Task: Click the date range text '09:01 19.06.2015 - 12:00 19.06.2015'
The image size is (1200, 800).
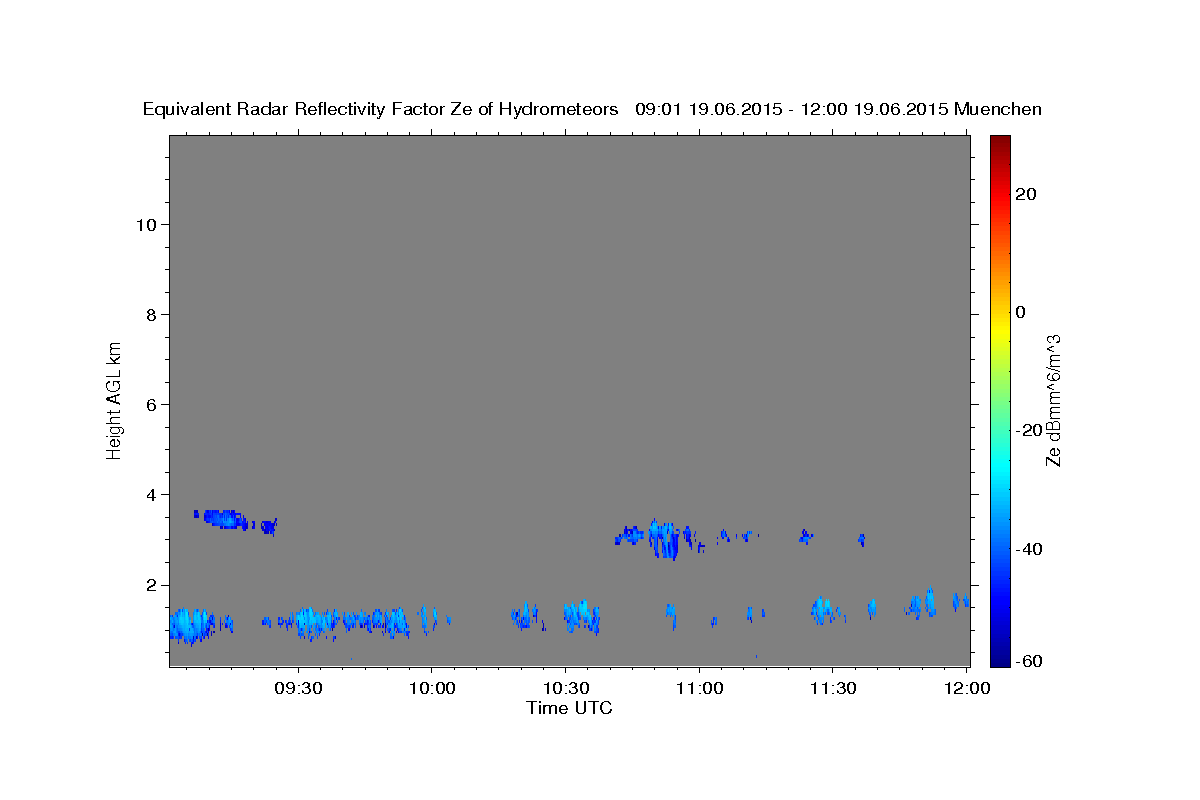Action: point(792,109)
